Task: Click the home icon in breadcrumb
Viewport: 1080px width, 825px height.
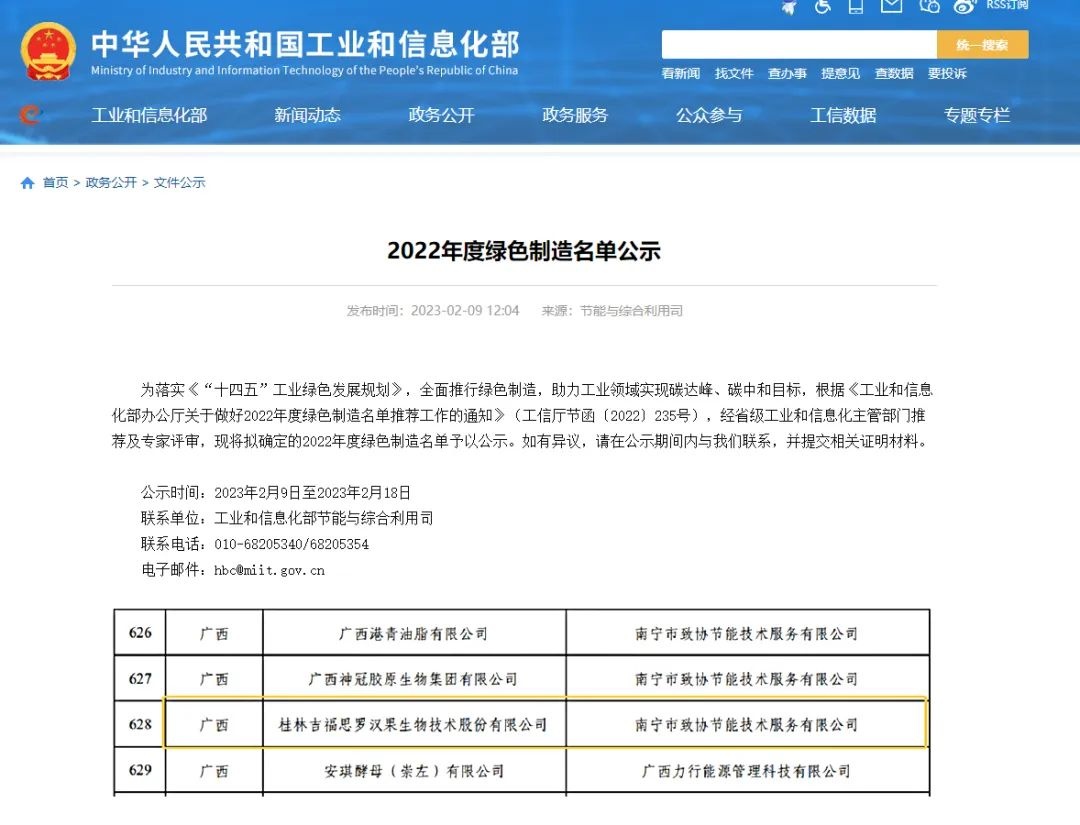Action: (28, 182)
